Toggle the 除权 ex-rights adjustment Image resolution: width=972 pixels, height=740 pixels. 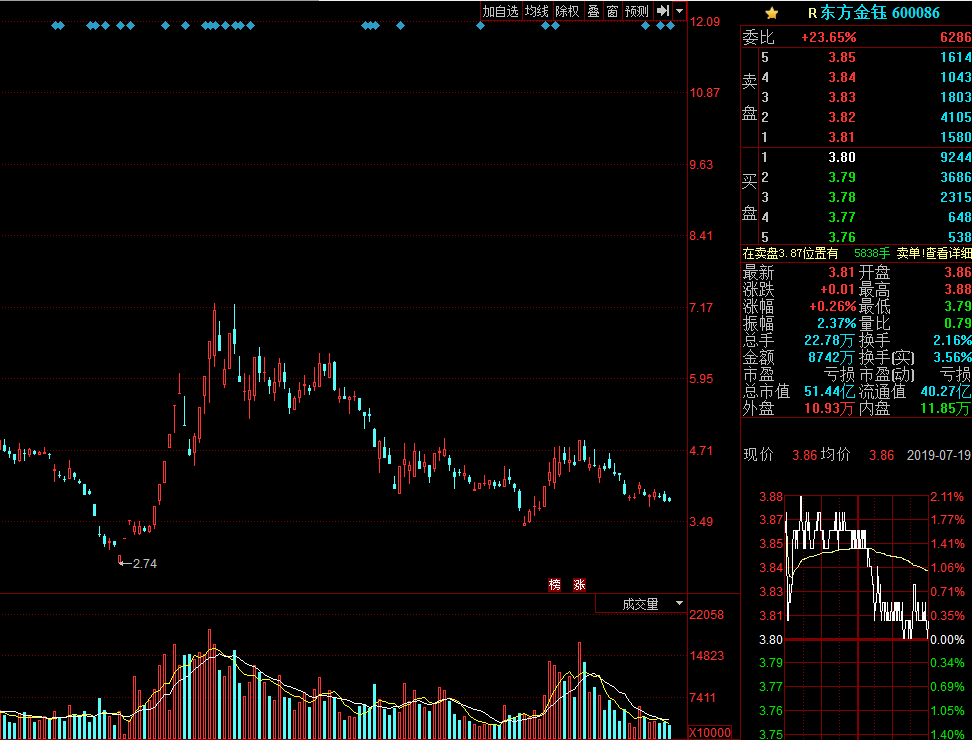click(x=567, y=11)
